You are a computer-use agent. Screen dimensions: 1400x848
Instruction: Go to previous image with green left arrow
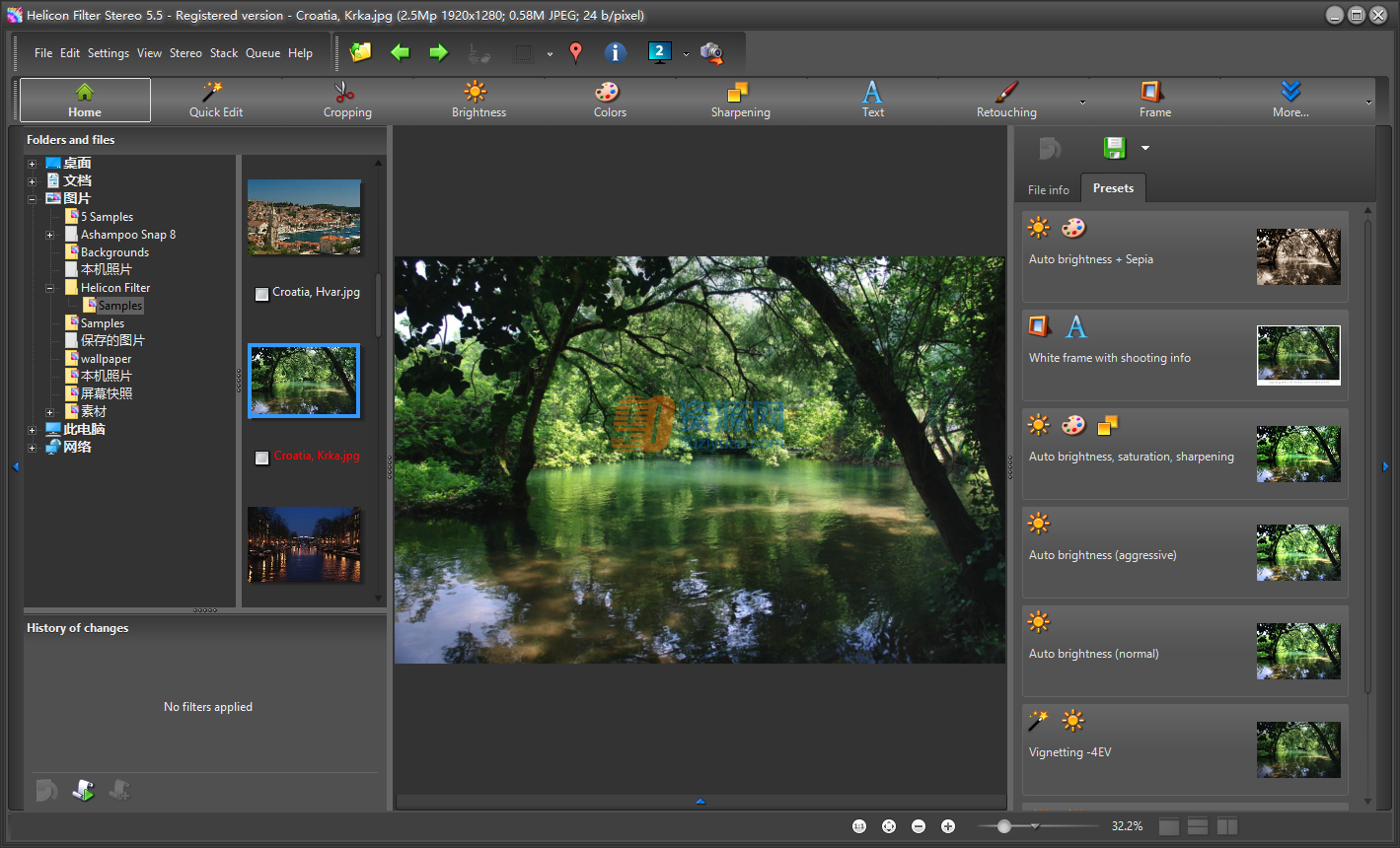pos(400,52)
